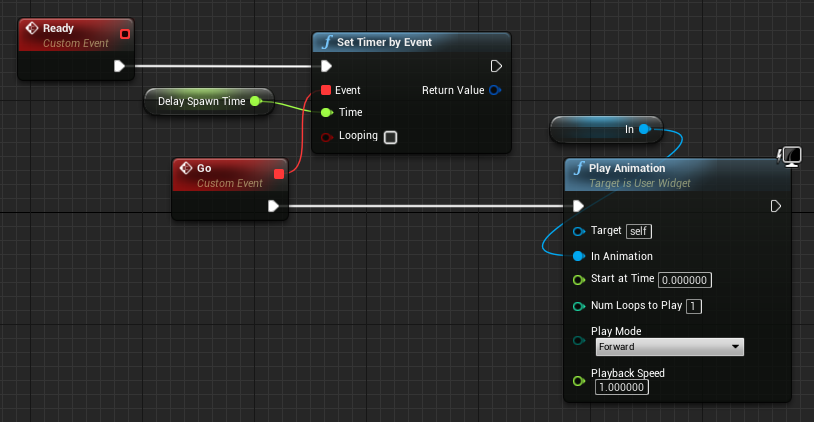Click the Go node's custom event icon

point(186,168)
